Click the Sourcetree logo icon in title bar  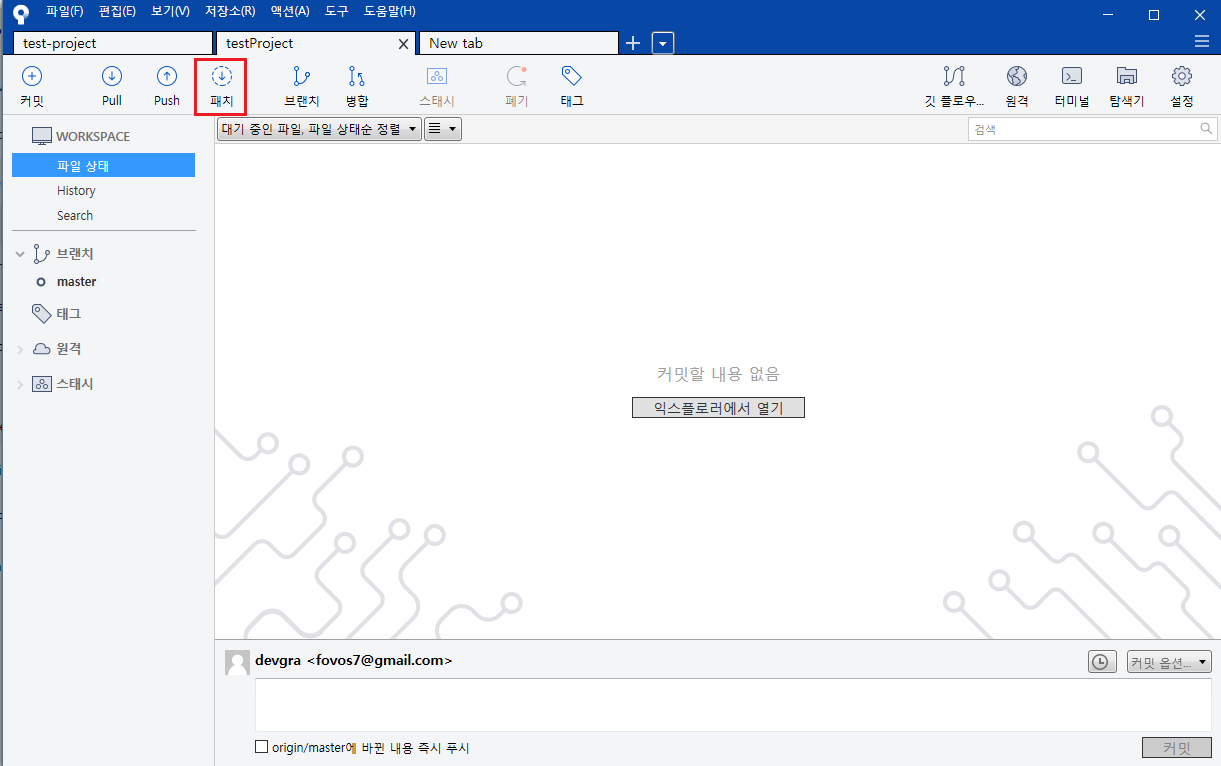[x=20, y=14]
